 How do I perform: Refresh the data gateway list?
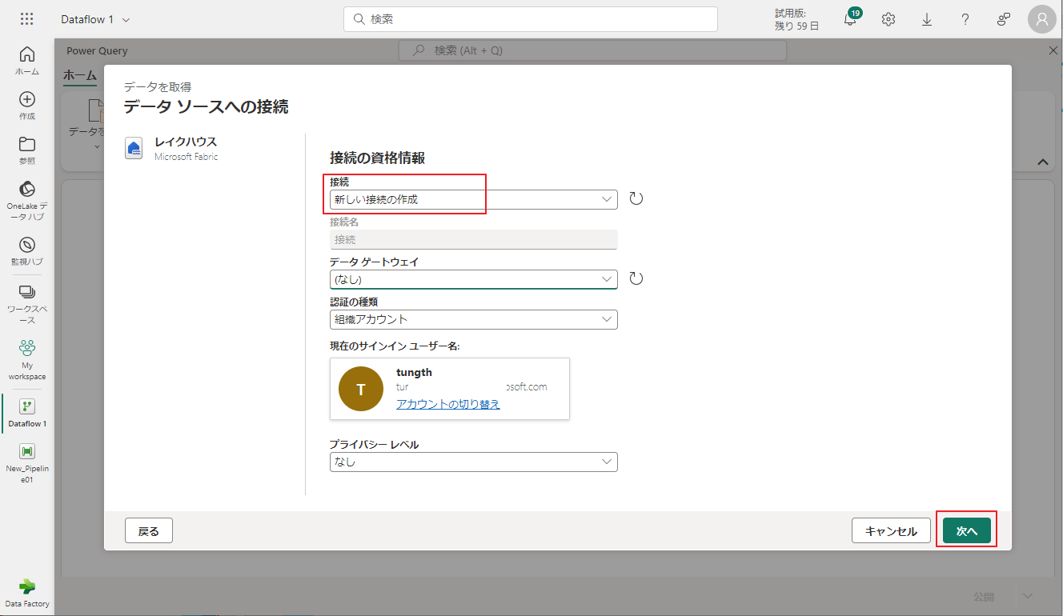click(x=636, y=279)
